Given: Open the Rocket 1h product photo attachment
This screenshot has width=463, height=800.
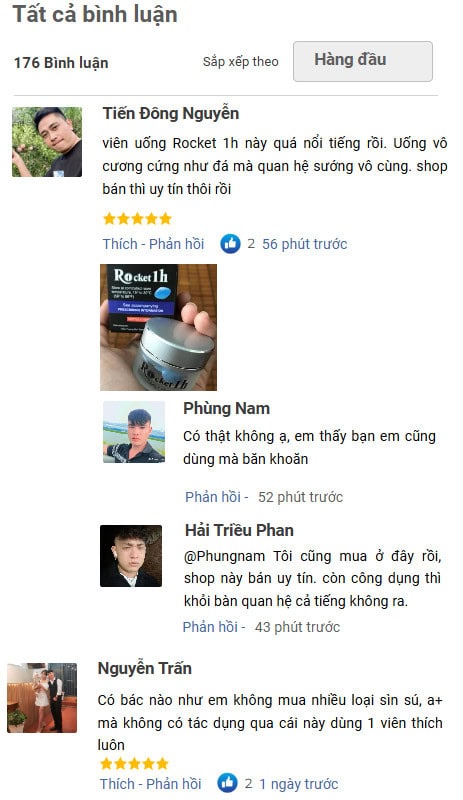Looking at the screenshot, I should [158, 327].
